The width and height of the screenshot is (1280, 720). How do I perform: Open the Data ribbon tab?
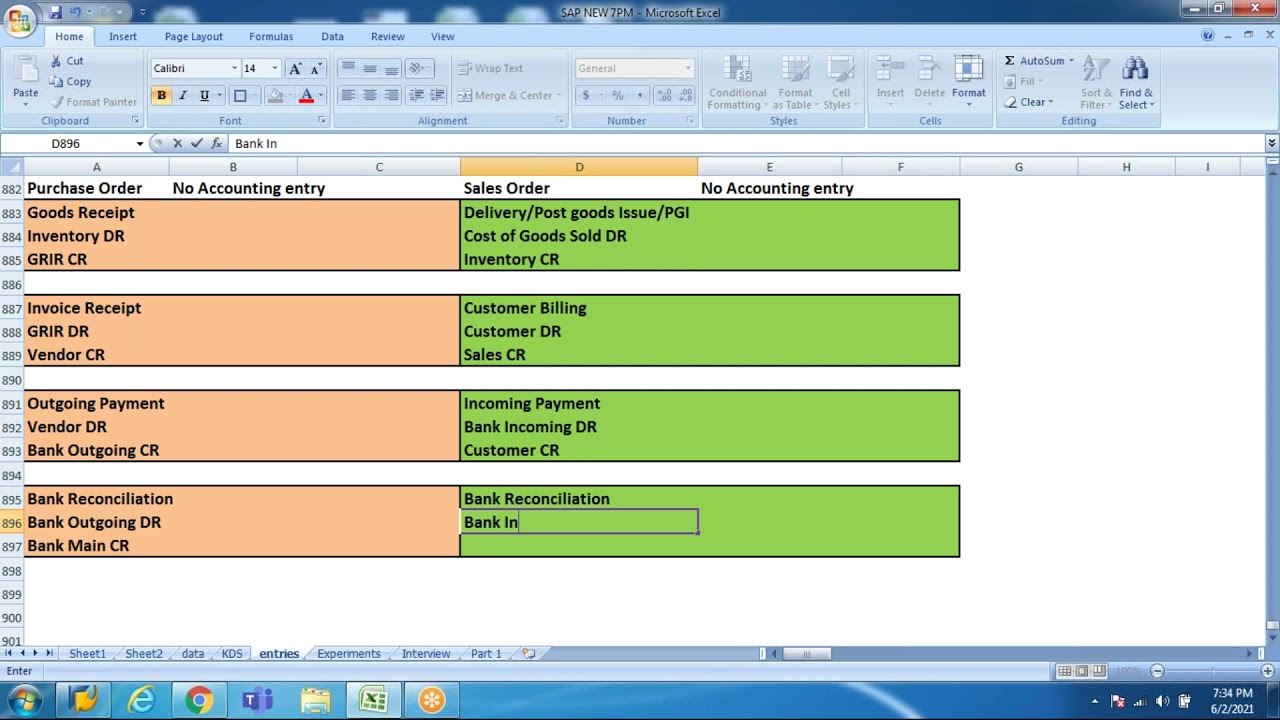332,36
